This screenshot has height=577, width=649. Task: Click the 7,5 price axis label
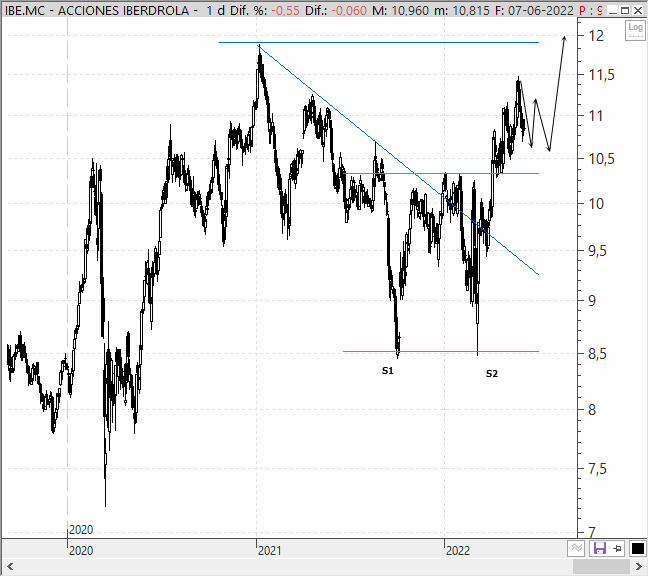click(x=597, y=469)
